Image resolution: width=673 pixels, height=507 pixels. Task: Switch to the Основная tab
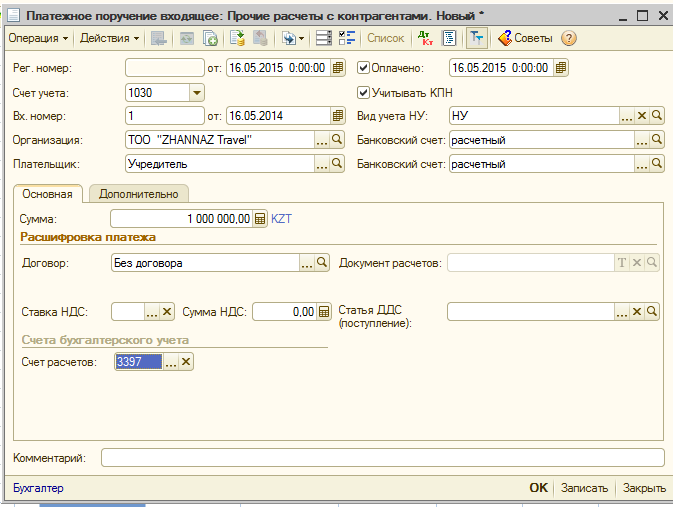48,194
